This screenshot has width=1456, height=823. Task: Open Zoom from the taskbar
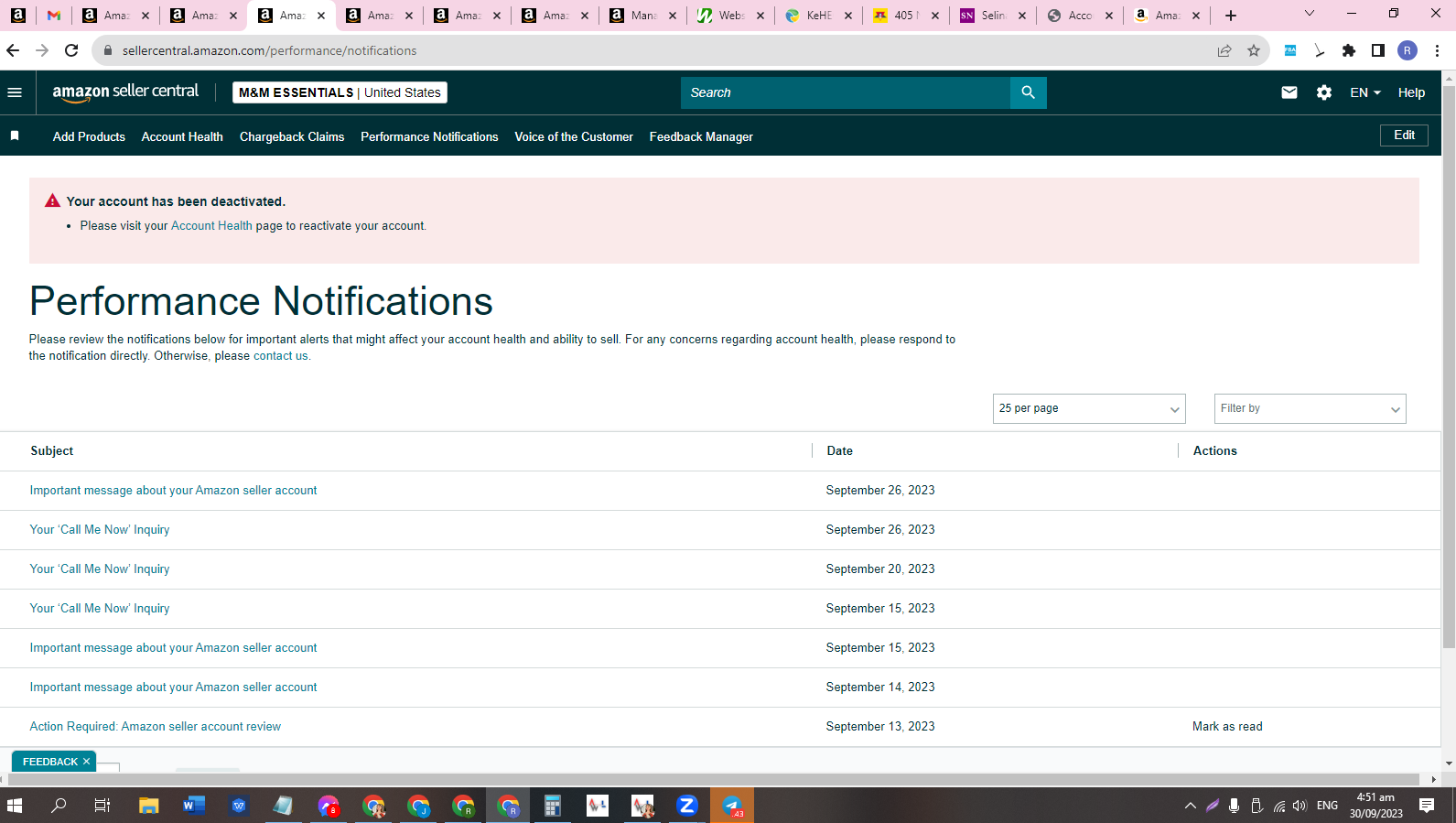(x=687, y=806)
